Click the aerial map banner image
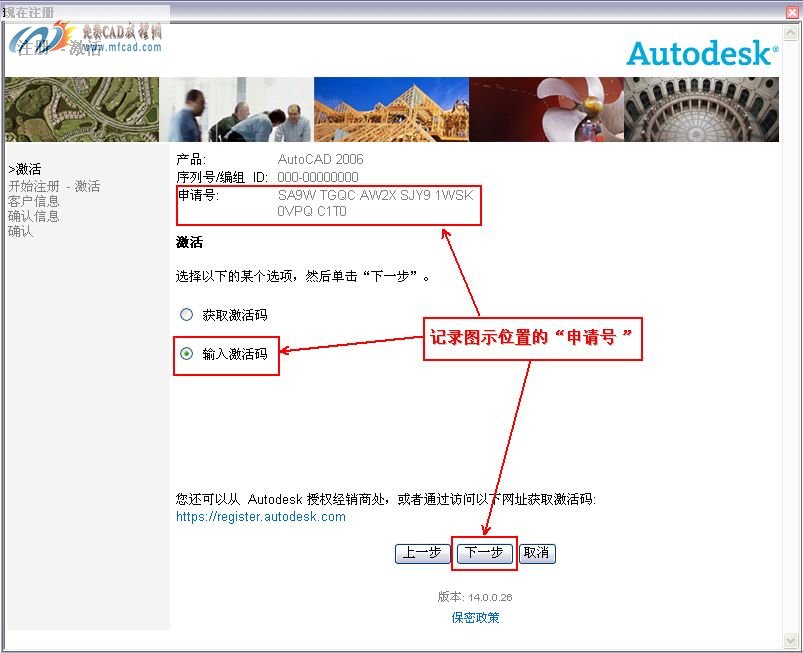 pos(82,109)
